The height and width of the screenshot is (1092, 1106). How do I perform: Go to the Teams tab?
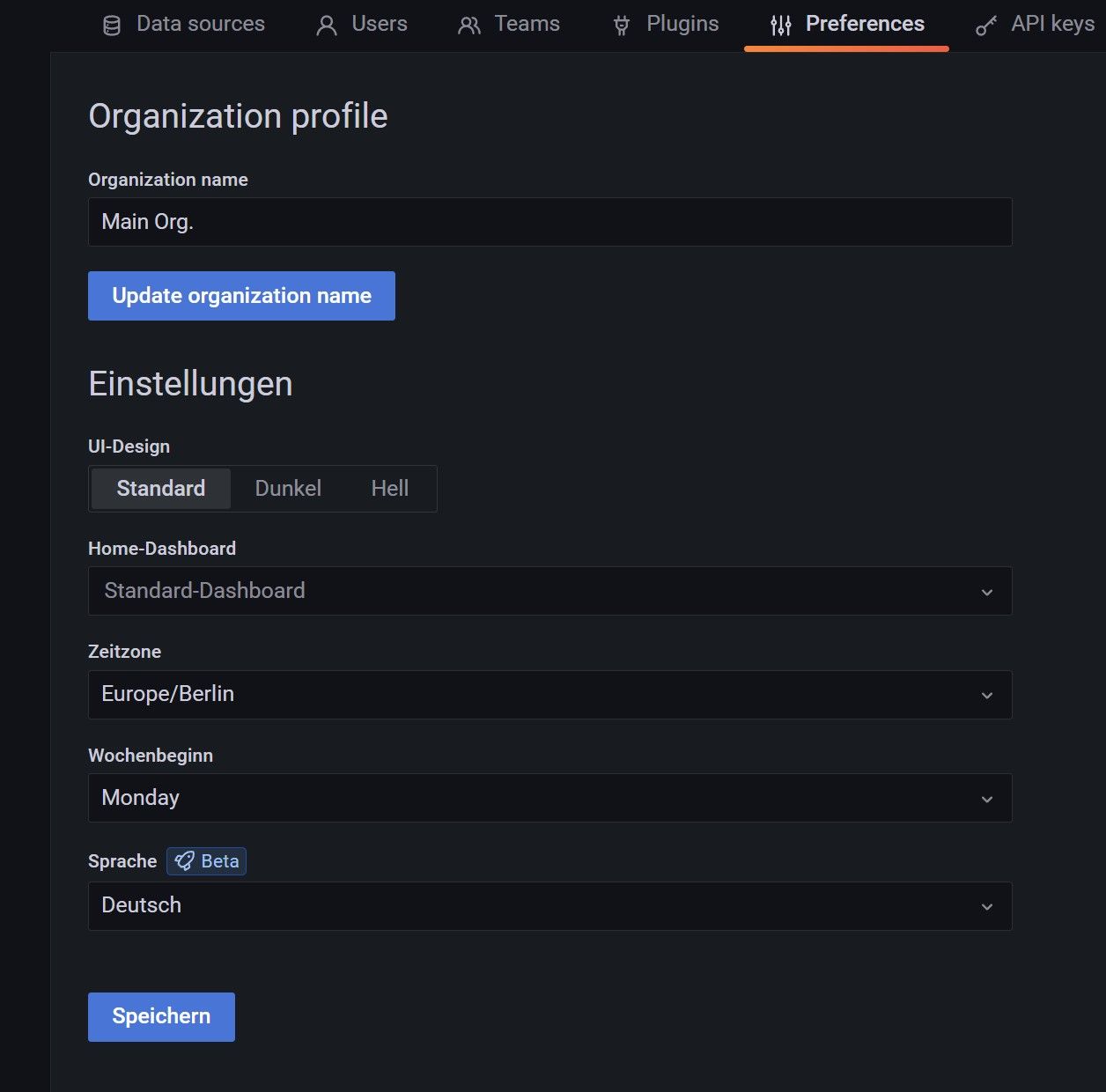[x=526, y=24]
